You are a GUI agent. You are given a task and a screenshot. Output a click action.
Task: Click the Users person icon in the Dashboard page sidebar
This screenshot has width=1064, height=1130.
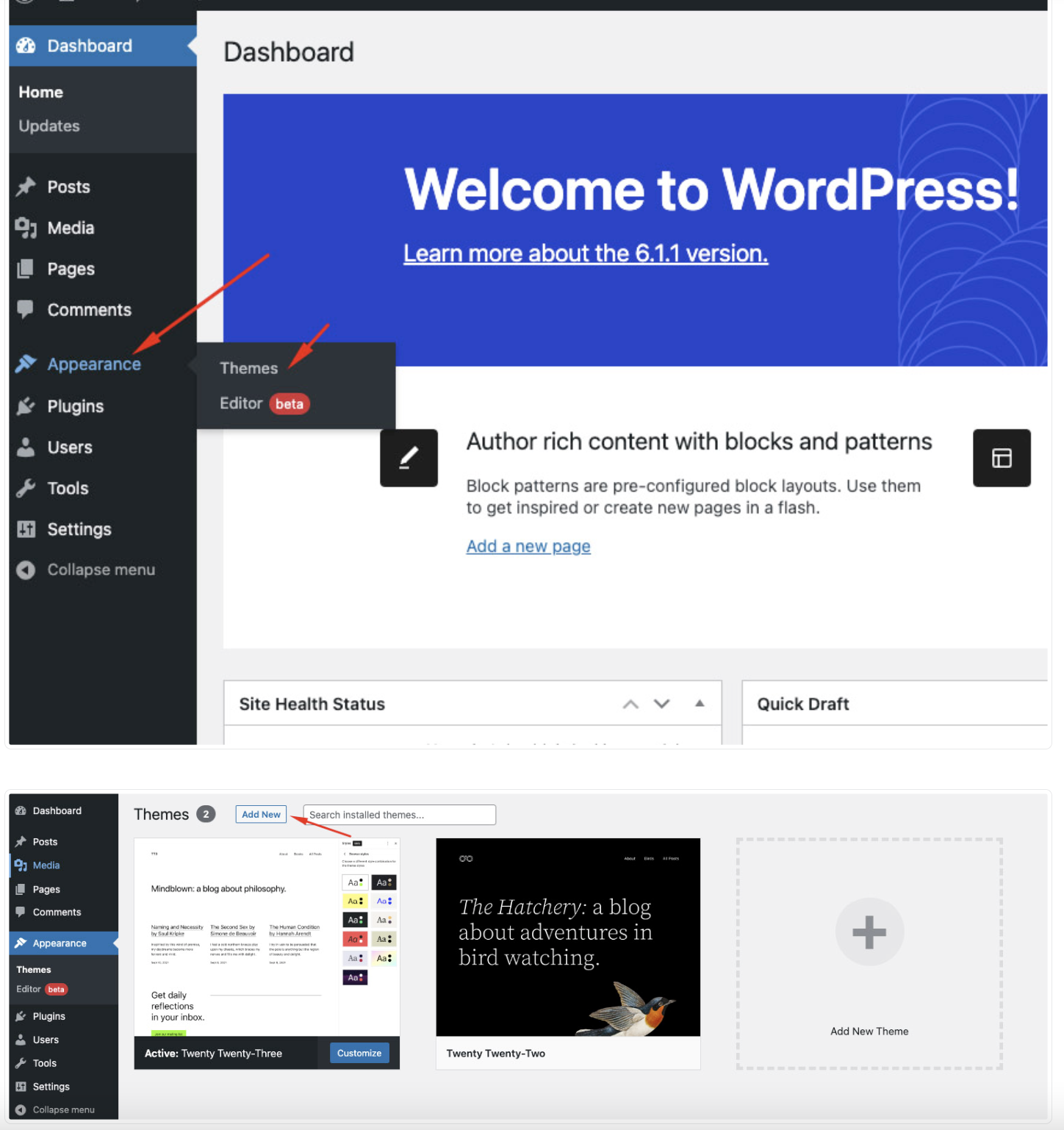pyautogui.click(x=26, y=447)
